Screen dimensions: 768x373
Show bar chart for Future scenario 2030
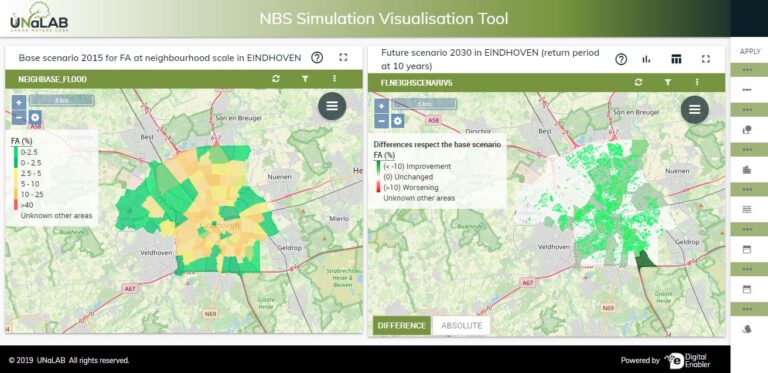click(x=647, y=59)
